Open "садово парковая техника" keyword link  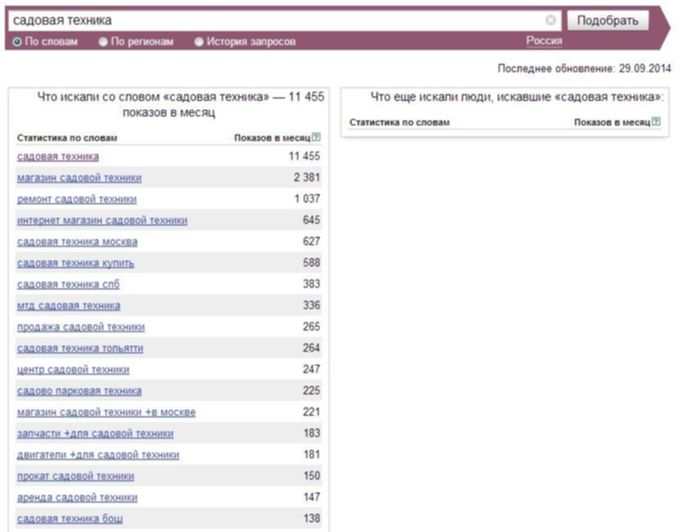(79, 391)
